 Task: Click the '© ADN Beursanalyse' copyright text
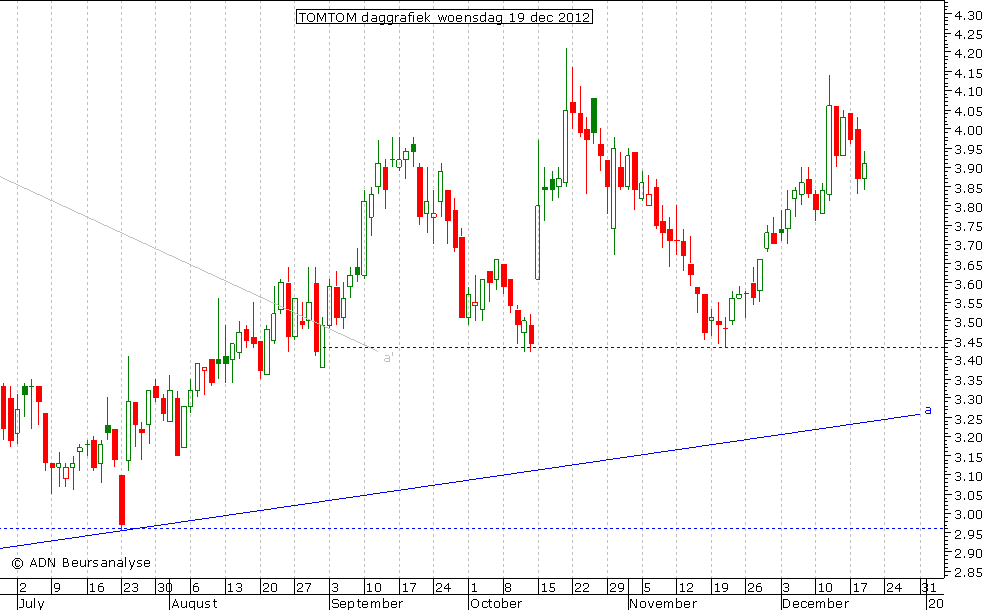click(81, 563)
